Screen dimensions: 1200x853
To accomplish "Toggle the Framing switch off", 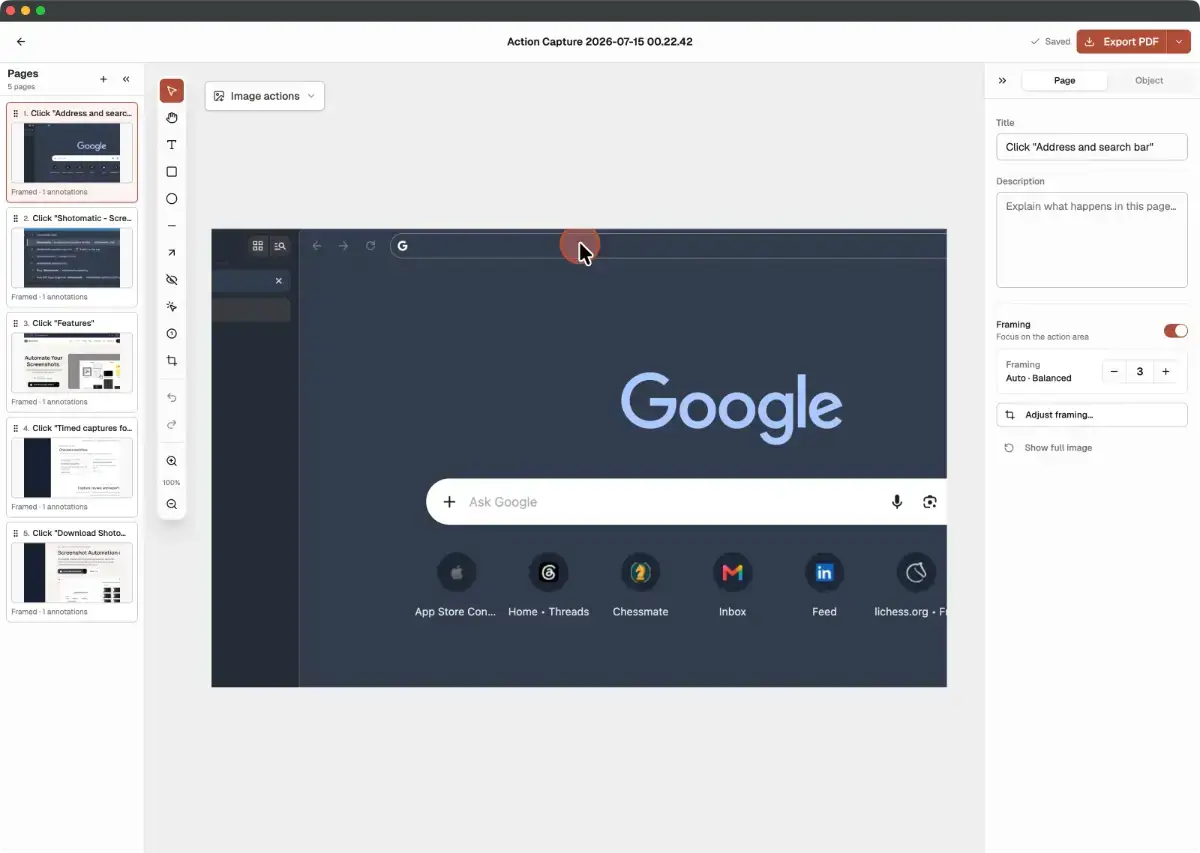I will click(x=1175, y=330).
